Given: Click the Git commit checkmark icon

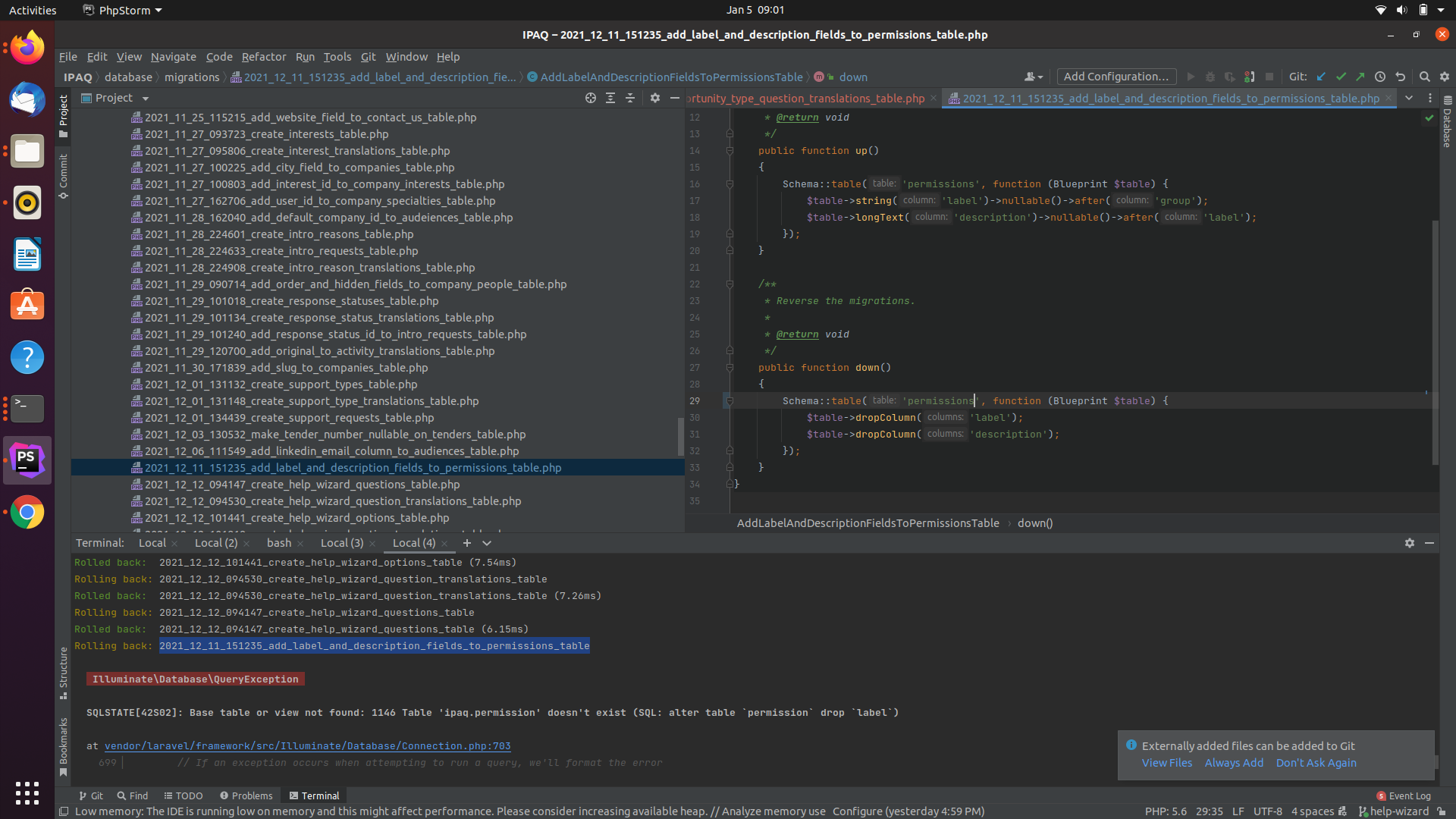Looking at the screenshot, I should pos(1341,77).
